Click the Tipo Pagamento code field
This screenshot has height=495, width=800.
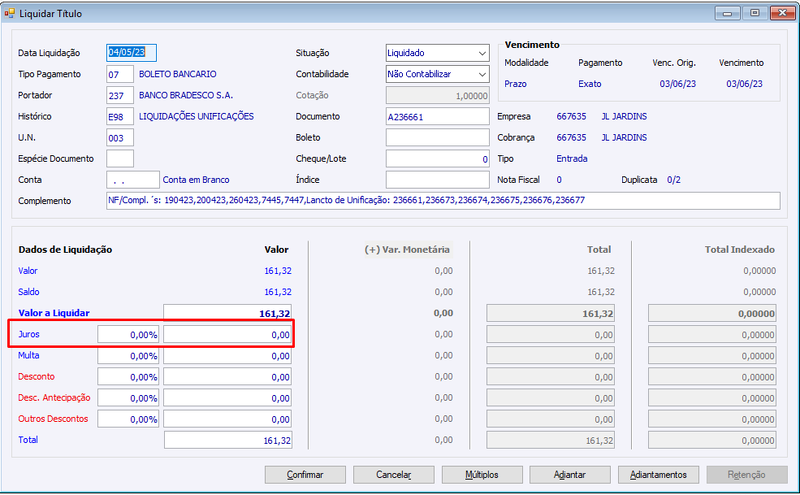[120, 75]
